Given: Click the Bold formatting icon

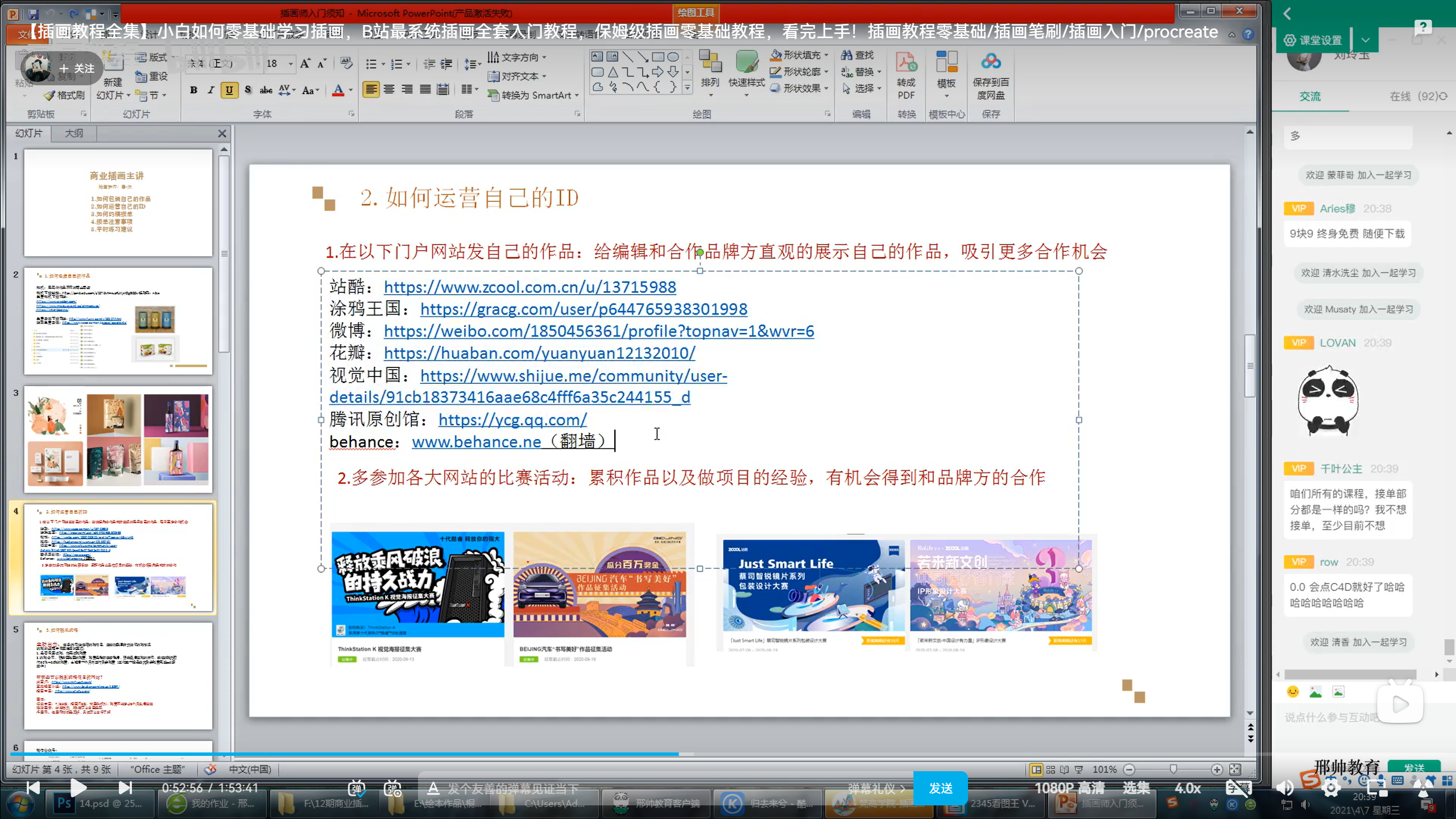Looking at the screenshot, I should point(193,90).
